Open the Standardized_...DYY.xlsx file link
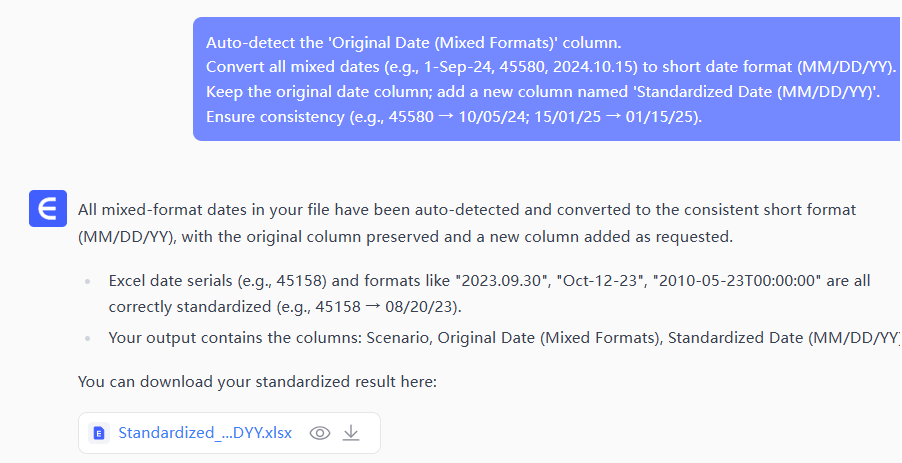Viewport: 902px width, 463px height. click(x=205, y=433)
